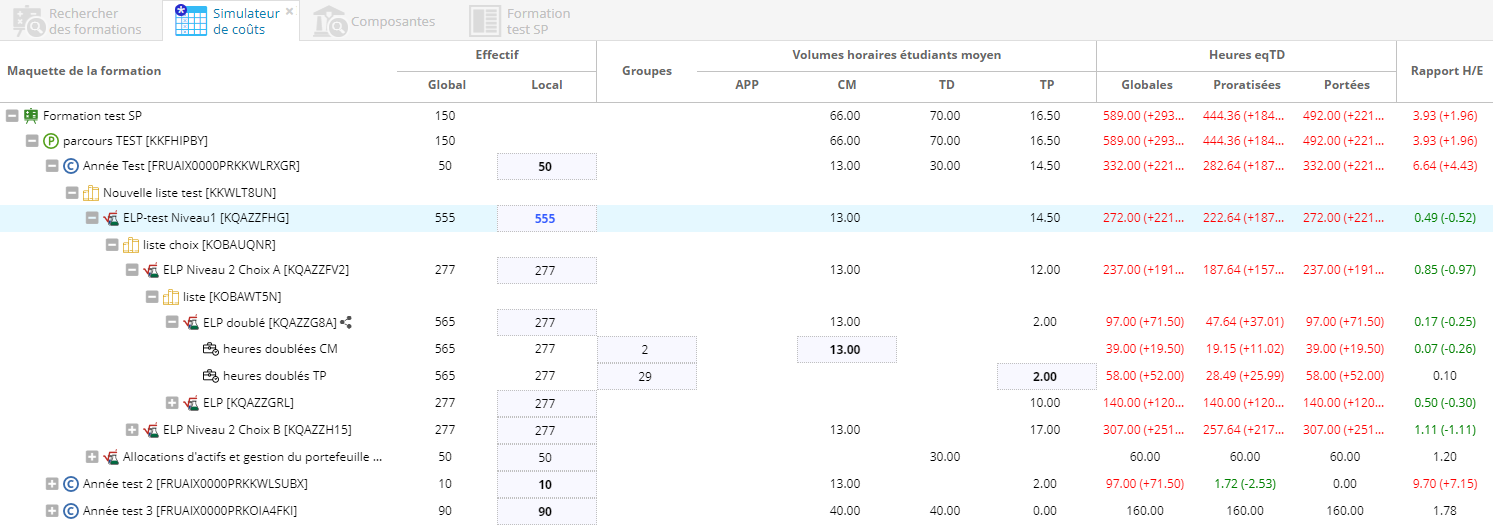Collapse the ELP doublé node
Image resolution: width=1493 pixels, height=525 pixels.
coord(172,322)
